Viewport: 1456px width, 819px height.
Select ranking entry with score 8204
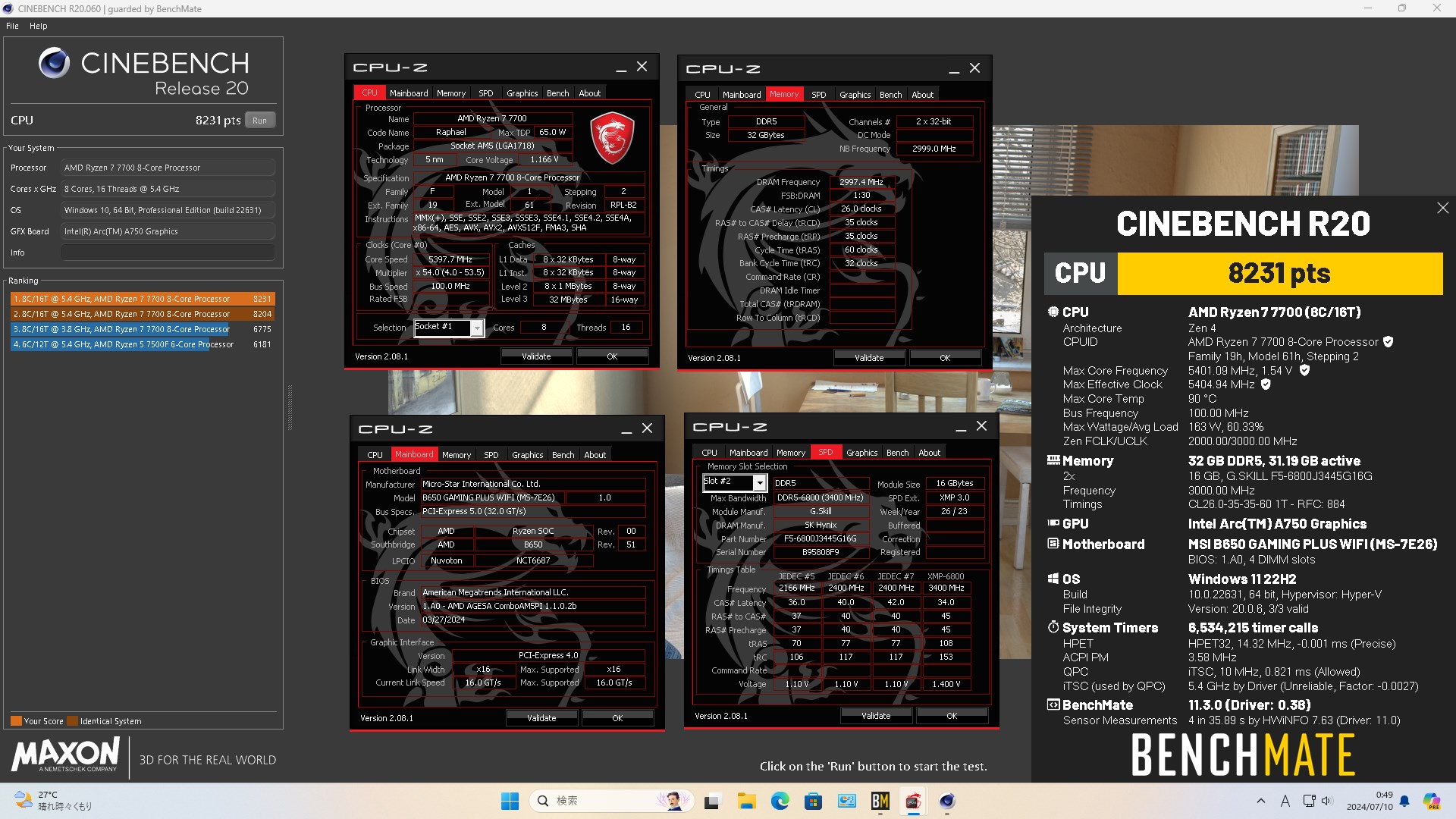[143, 314]
